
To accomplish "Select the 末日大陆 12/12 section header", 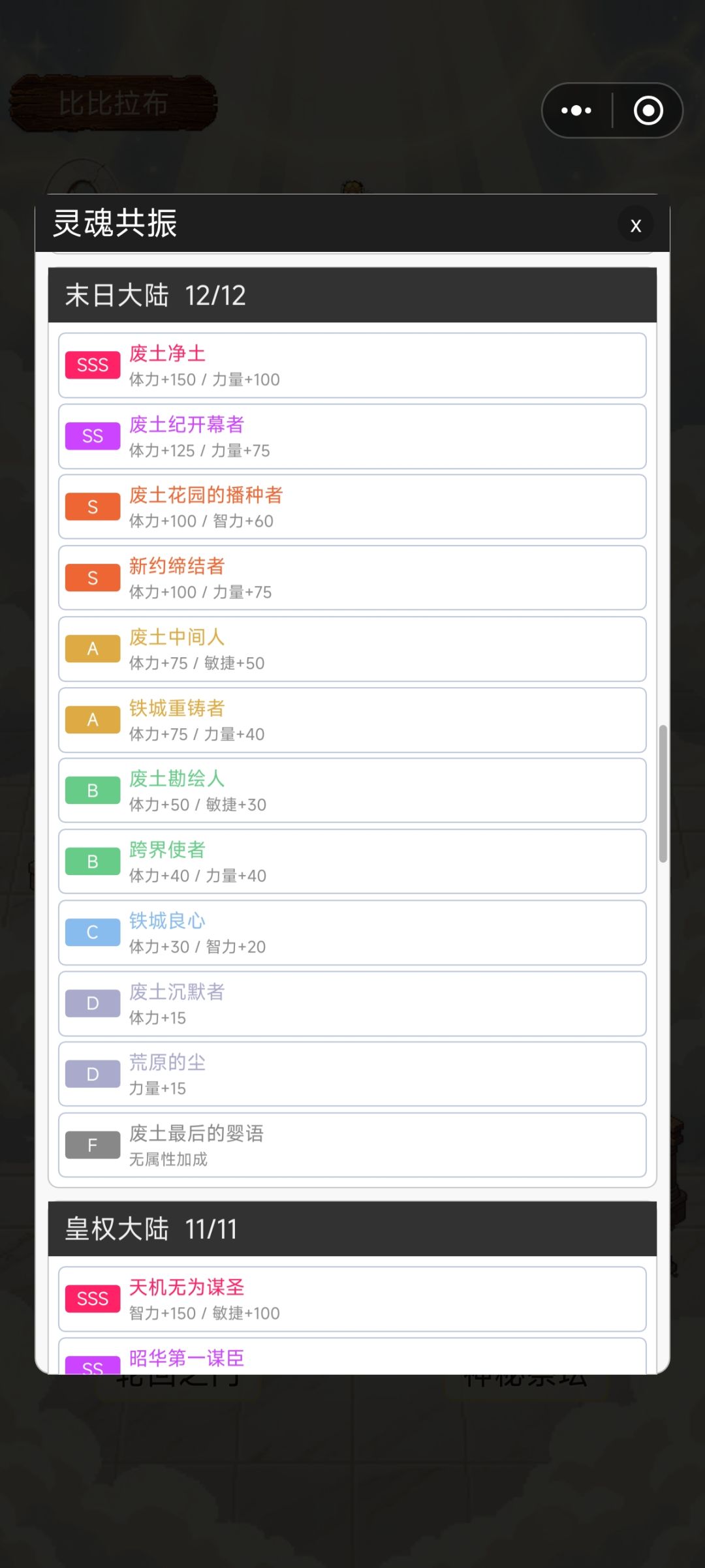I will coord(352,295).
